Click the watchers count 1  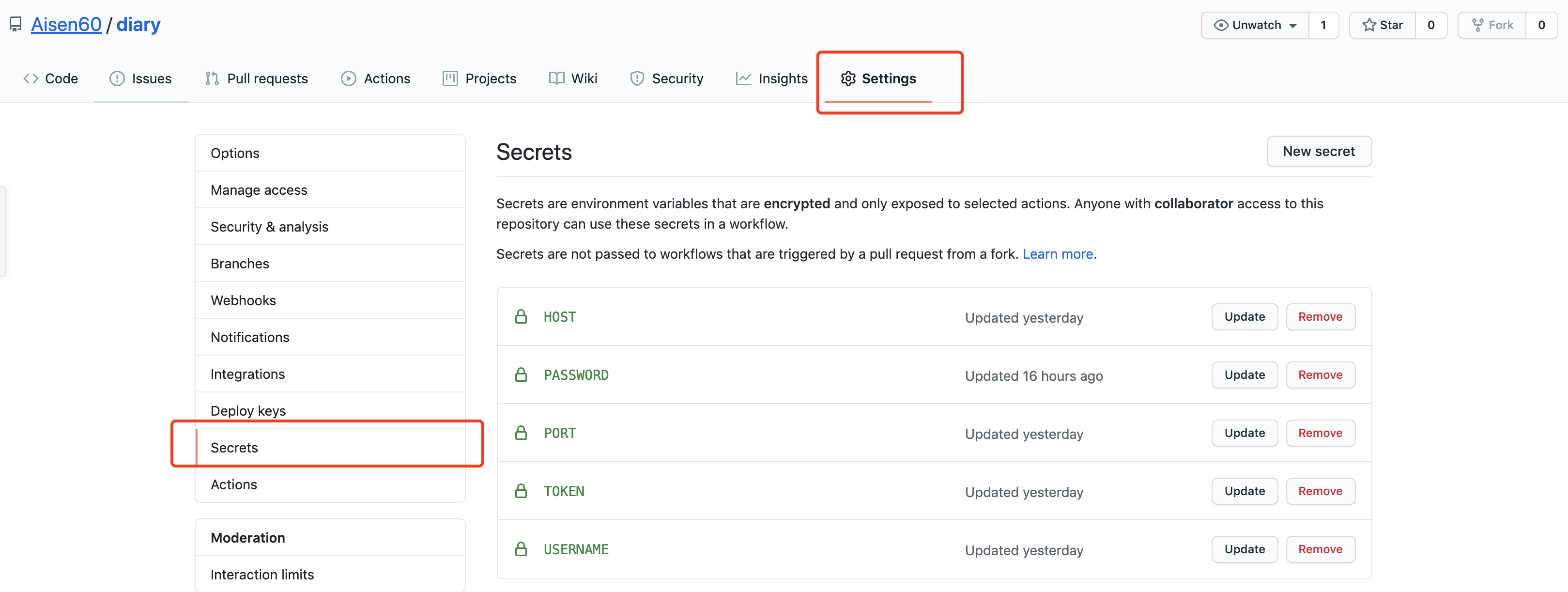[x=1323, y=25]
